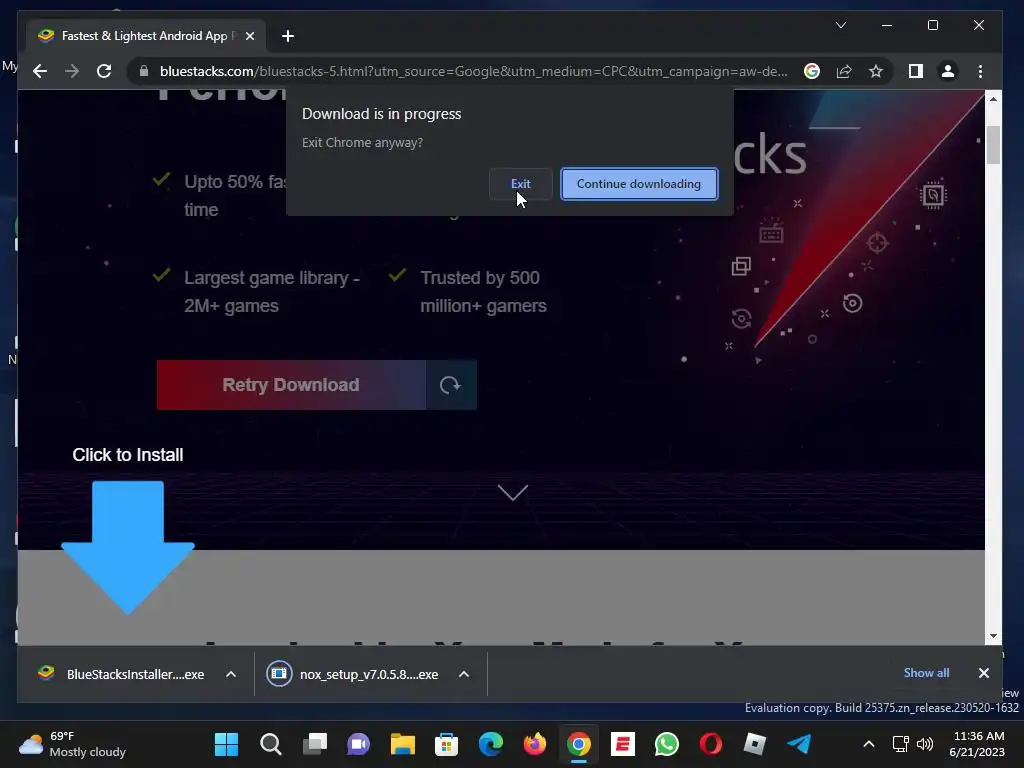Open the Chat app on the taskbar

(359, 744)
